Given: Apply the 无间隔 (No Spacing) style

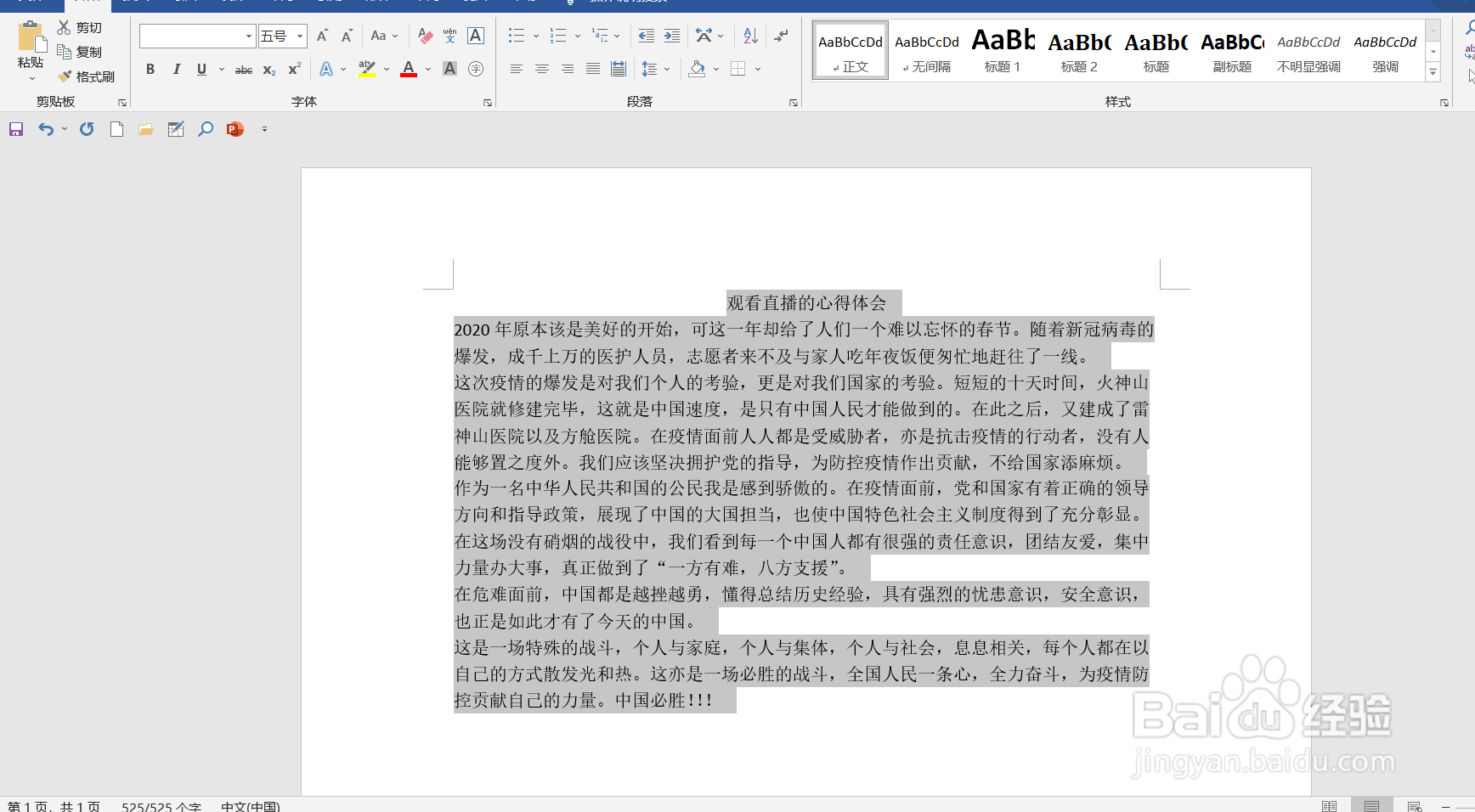Looking at the screenshot, I should point(927,51).
